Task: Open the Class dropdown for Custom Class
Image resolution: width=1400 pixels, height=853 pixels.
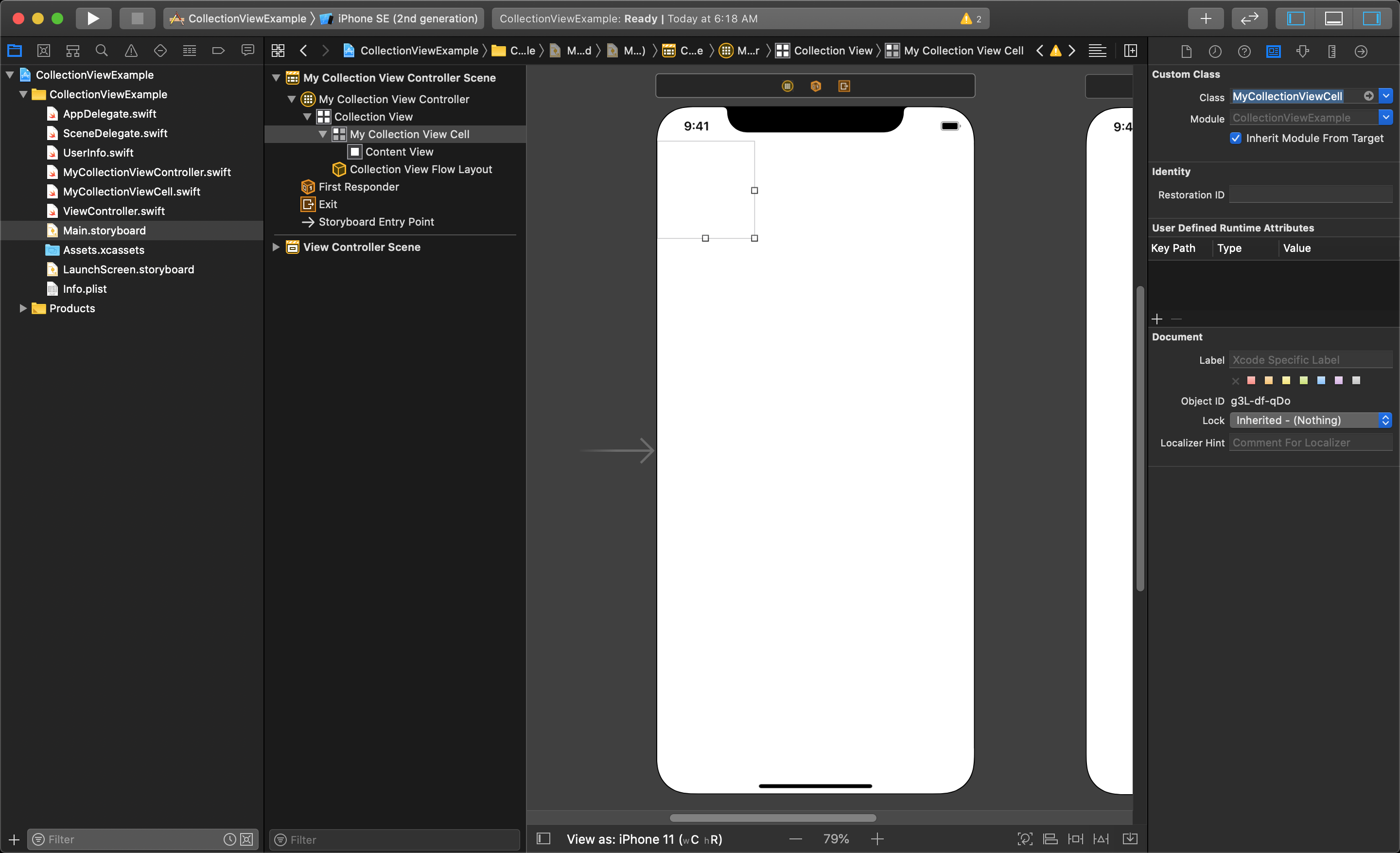Action: click(1388, 96)
